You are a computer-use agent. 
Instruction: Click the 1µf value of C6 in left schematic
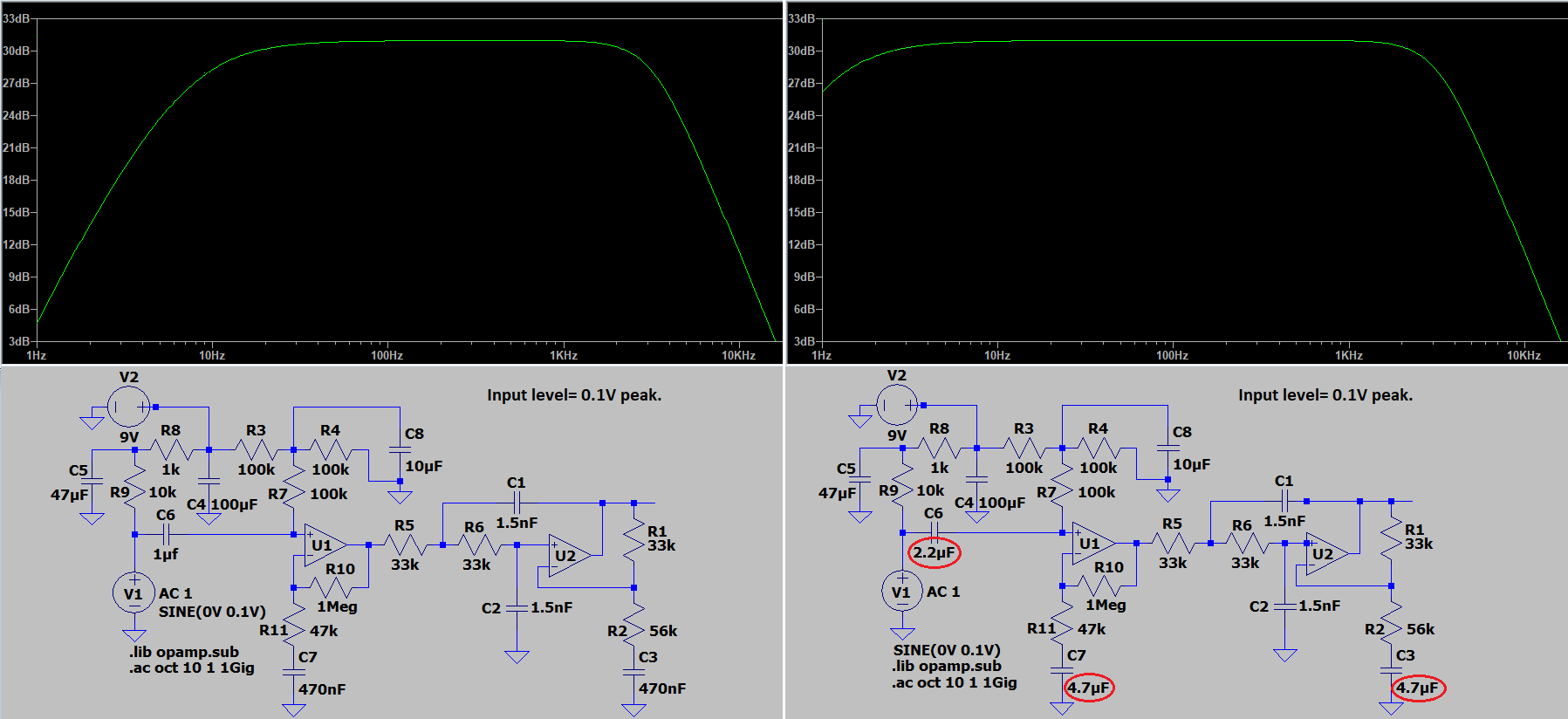coord(166,554)
